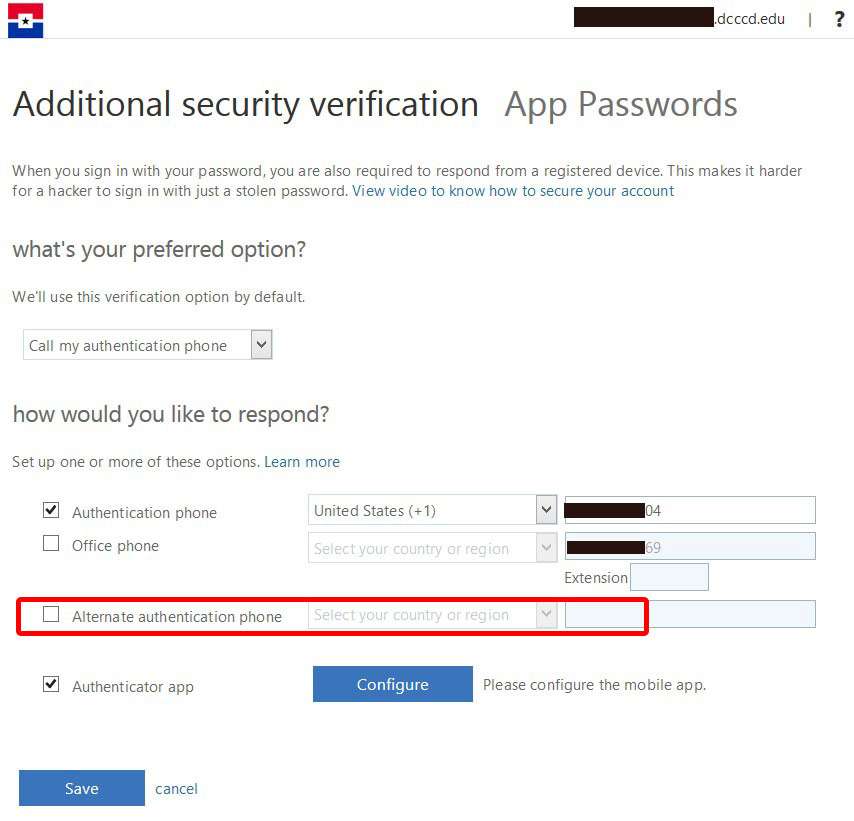
Task: Click the university flag logo
Action: pos(25,20)
